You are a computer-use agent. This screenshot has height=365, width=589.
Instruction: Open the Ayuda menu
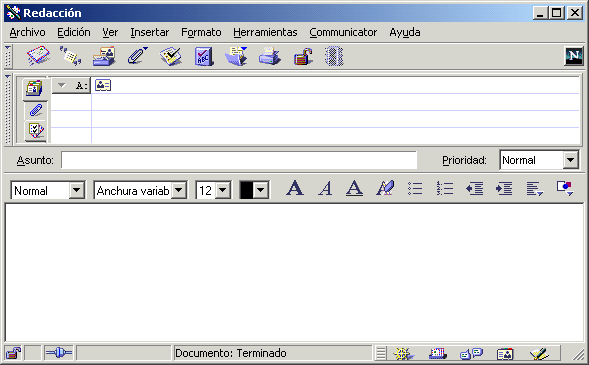(405, 32)
